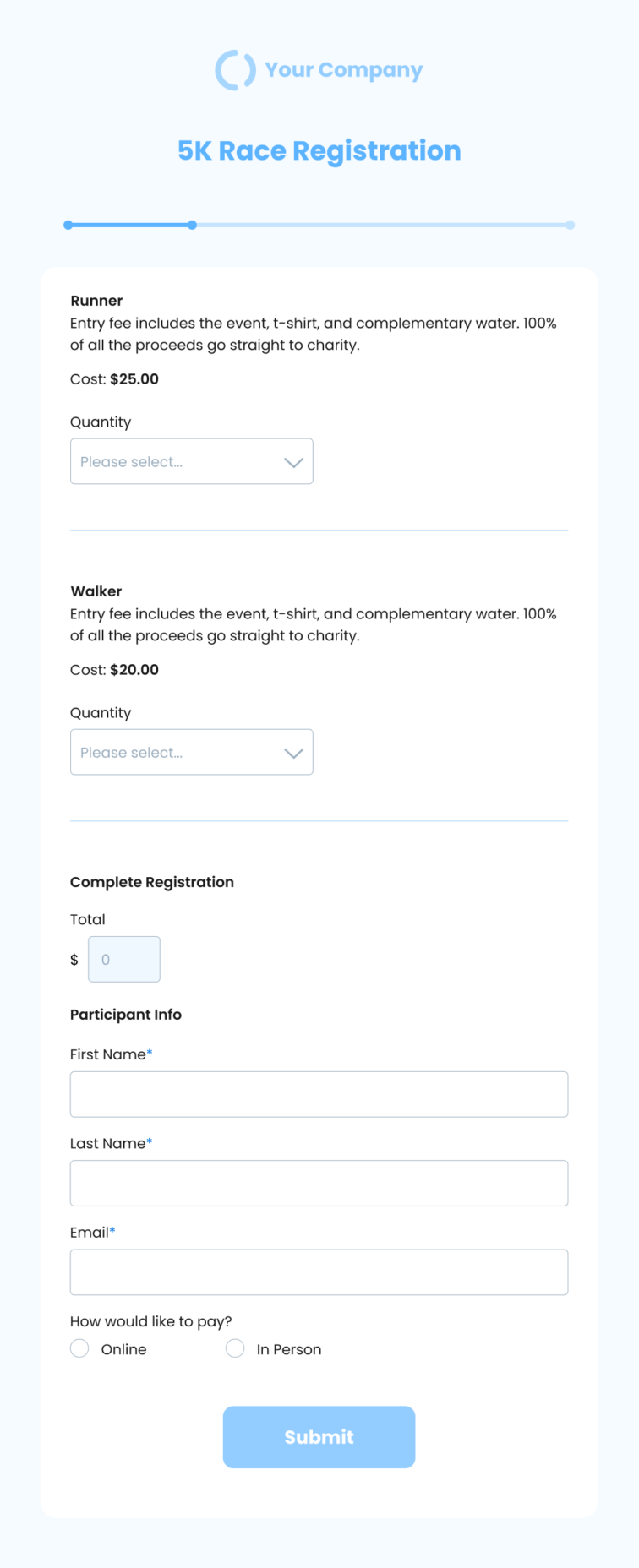
Task: Focus the First Name input field
Action: coord(319,1094)
